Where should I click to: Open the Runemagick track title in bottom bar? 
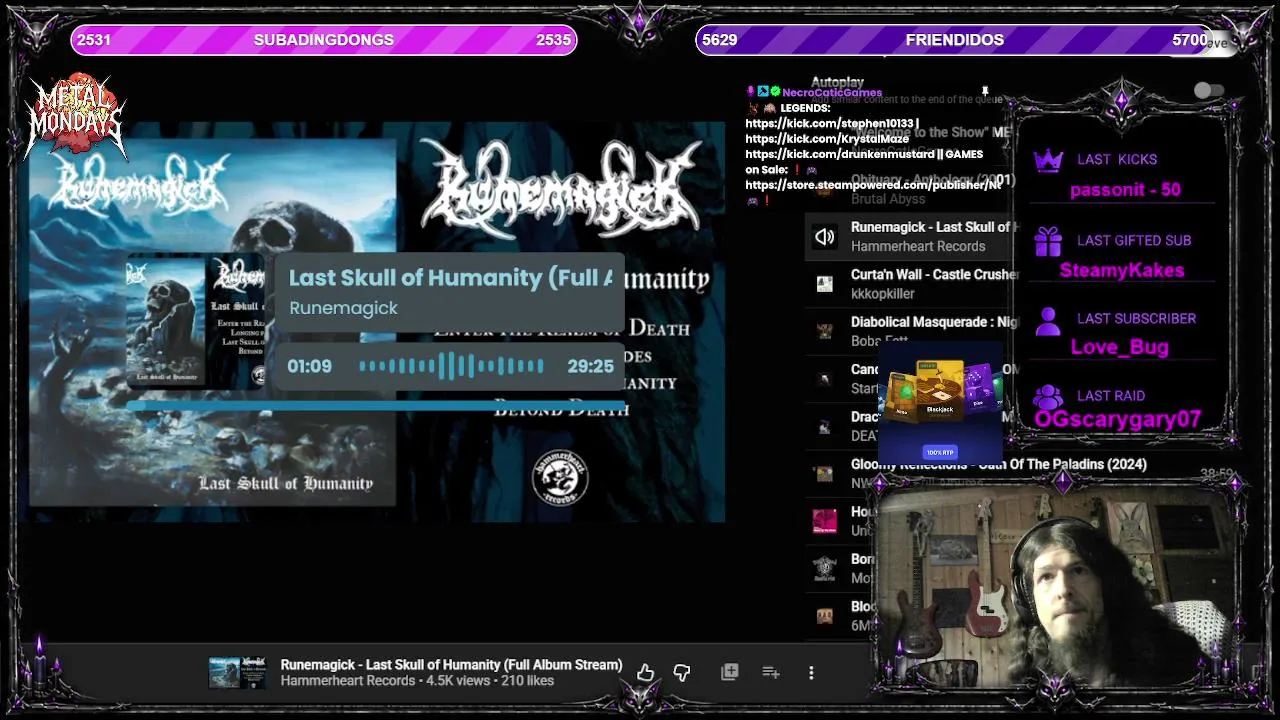click(x=451, y=665)
